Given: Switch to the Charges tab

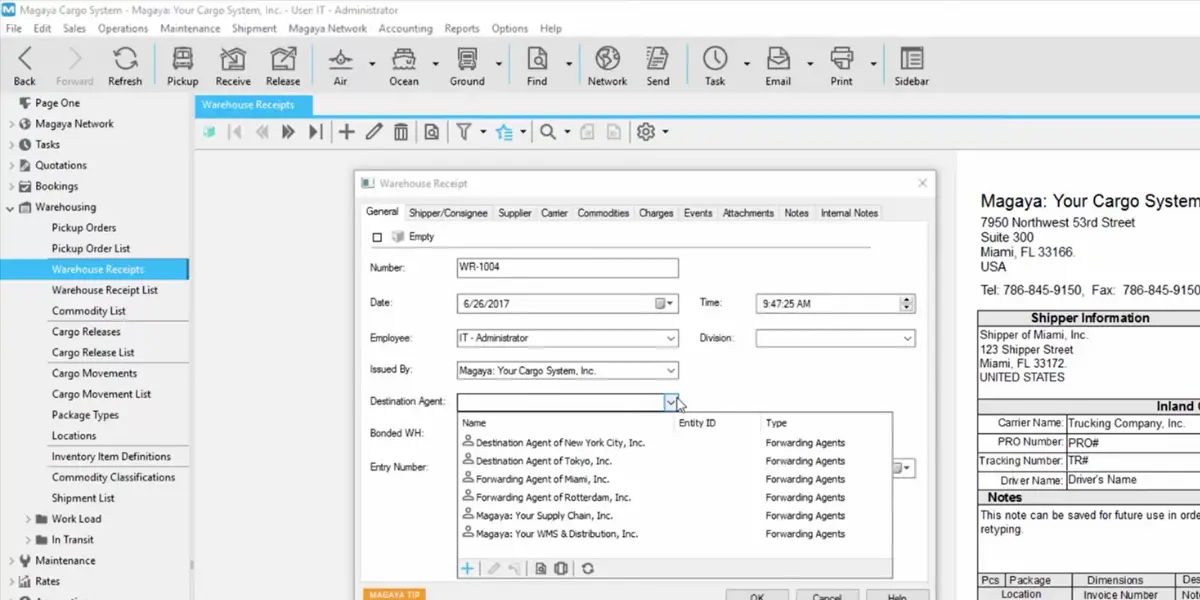Looking at the screenshot, I should (x=656, y=213).
